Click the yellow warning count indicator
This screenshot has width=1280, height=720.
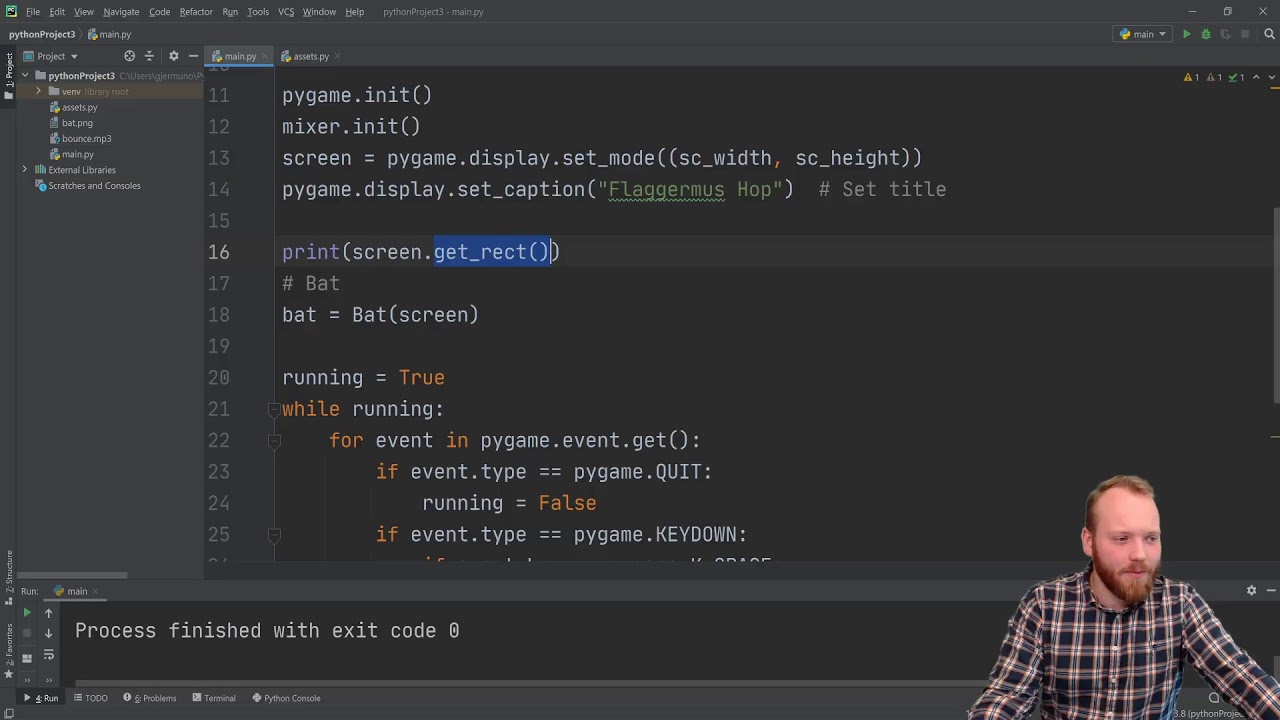1191,77
